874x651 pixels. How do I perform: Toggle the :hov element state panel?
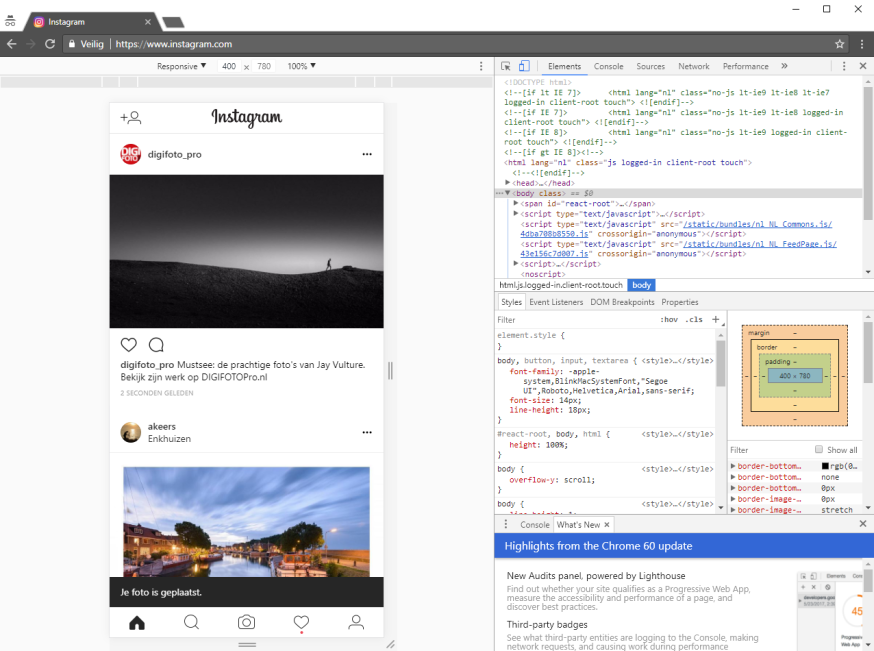pyautogui.click(x=669, y=319)
